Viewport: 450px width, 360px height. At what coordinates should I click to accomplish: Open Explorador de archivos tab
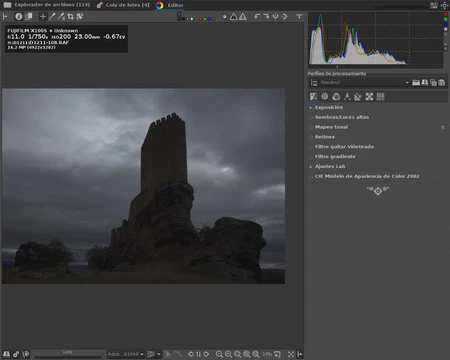pos(47,5)
